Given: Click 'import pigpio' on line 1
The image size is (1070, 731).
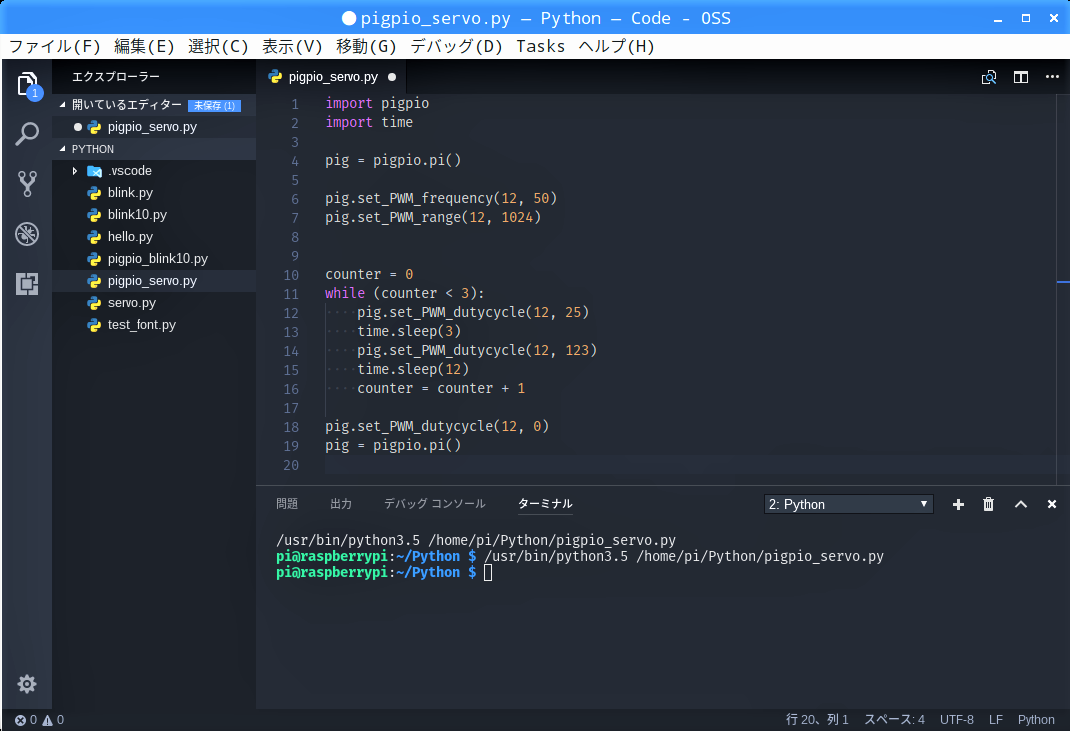Looking at the screenshot, I should click(x=377, y=104).
